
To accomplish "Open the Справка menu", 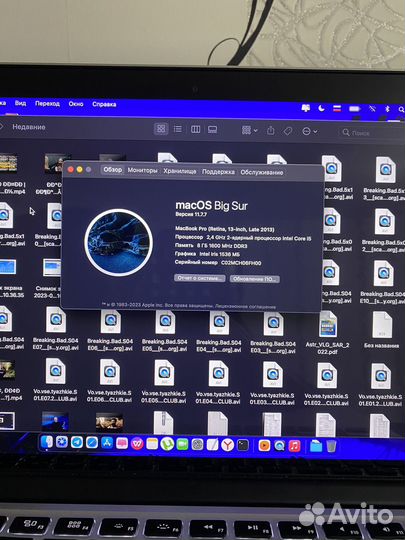I will 104,104.
